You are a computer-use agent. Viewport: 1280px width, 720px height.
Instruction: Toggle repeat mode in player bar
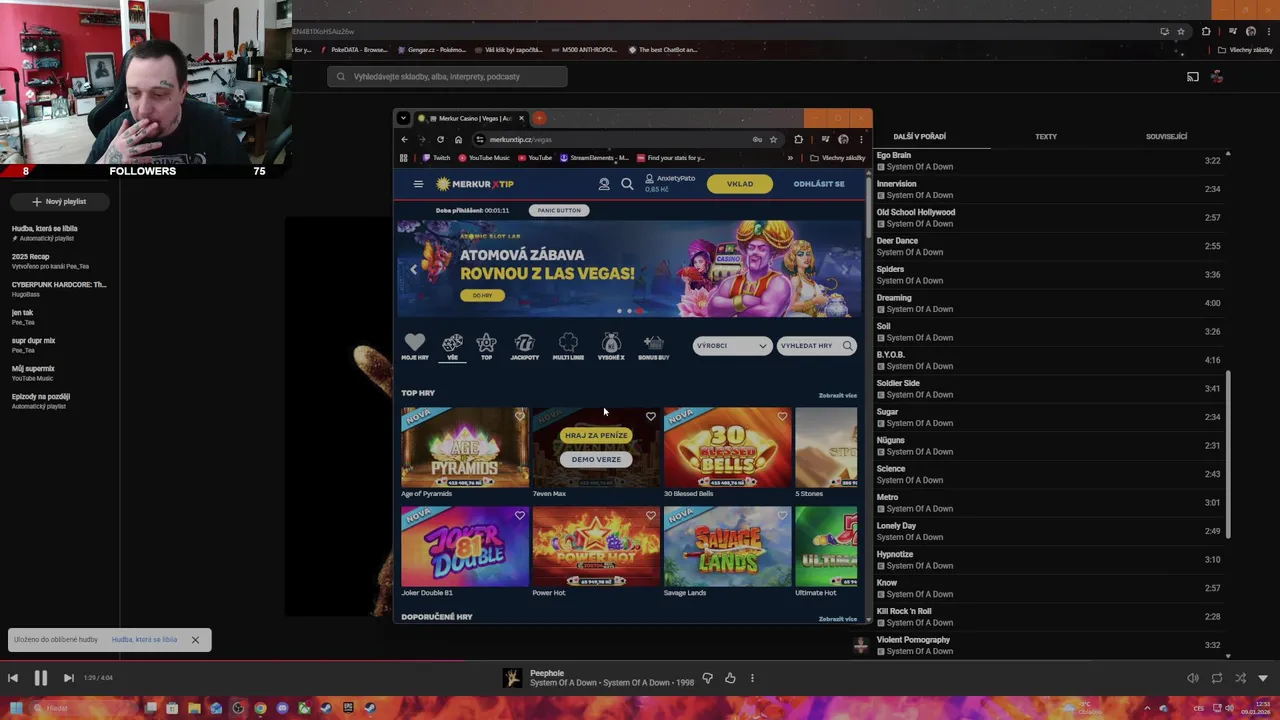click(1217, 678)
